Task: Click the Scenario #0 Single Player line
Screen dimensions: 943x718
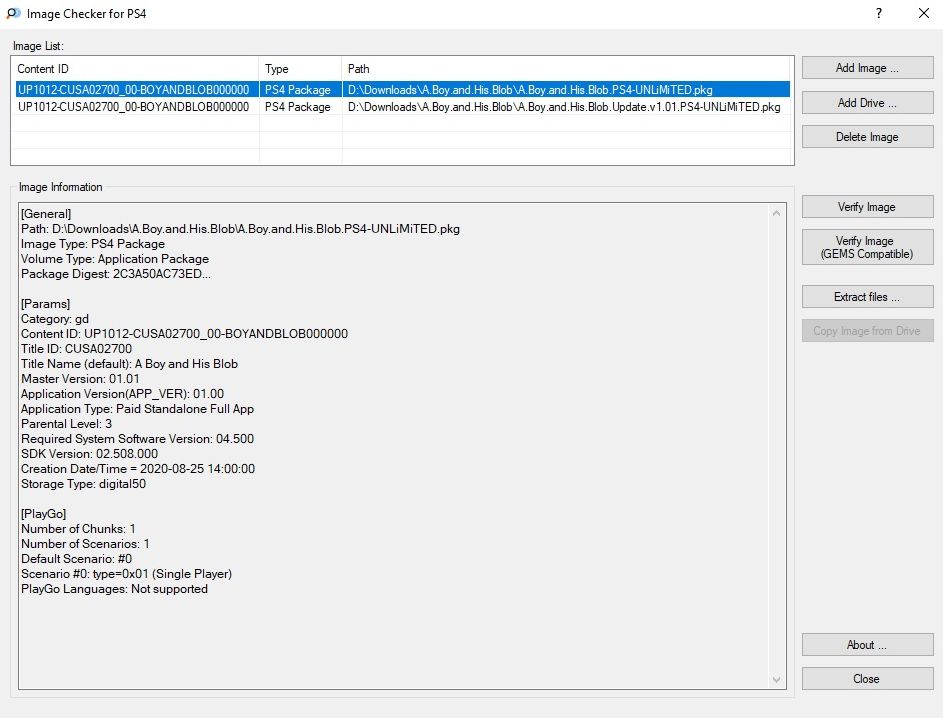Action: tap(126, 574)
